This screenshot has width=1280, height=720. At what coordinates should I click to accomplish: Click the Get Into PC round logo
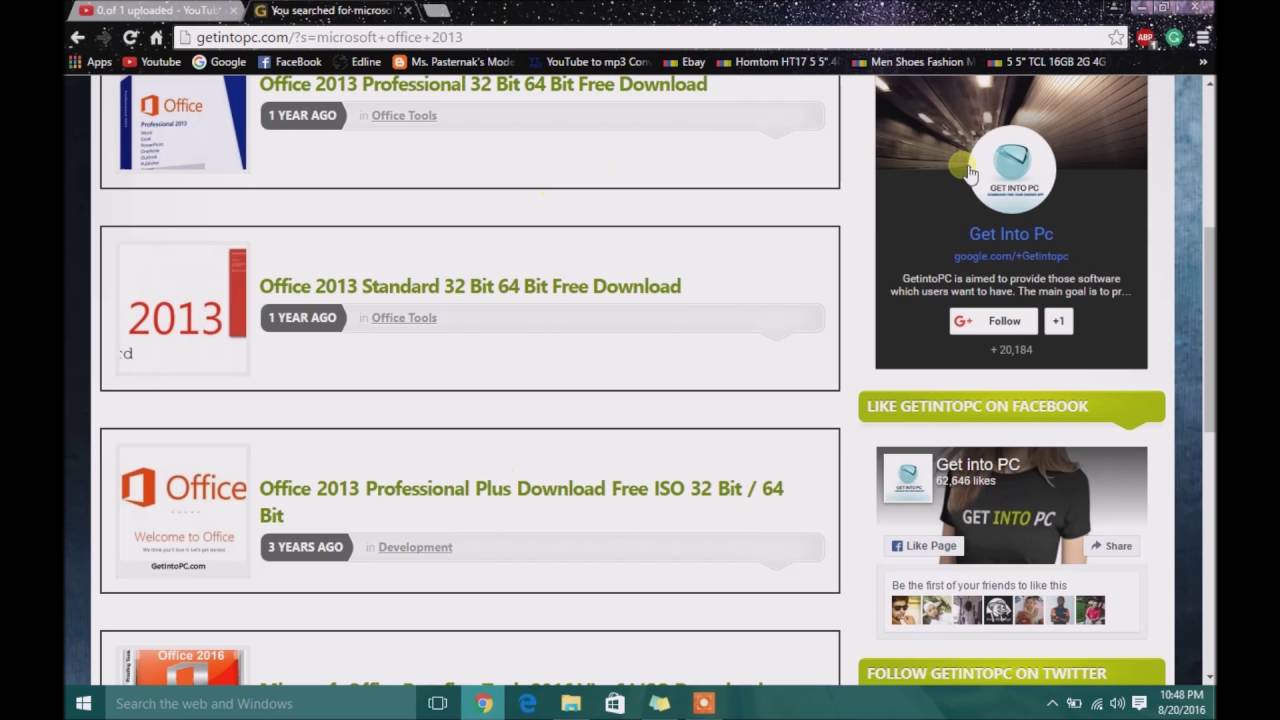[1012, 170]
